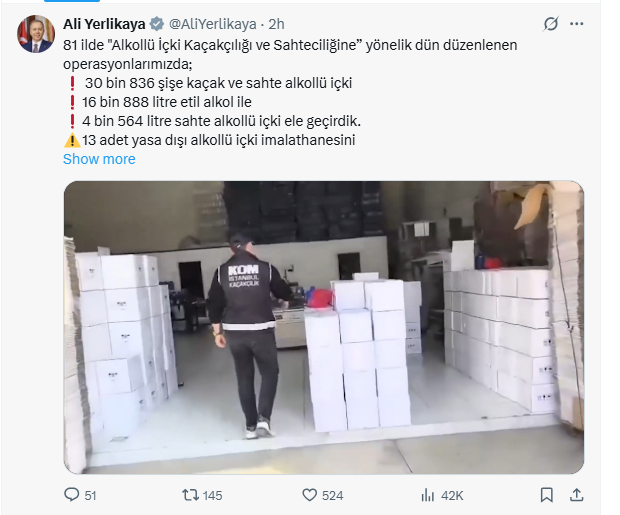
Task: Open the three-dot more options menu
Action: click(577, 24)
